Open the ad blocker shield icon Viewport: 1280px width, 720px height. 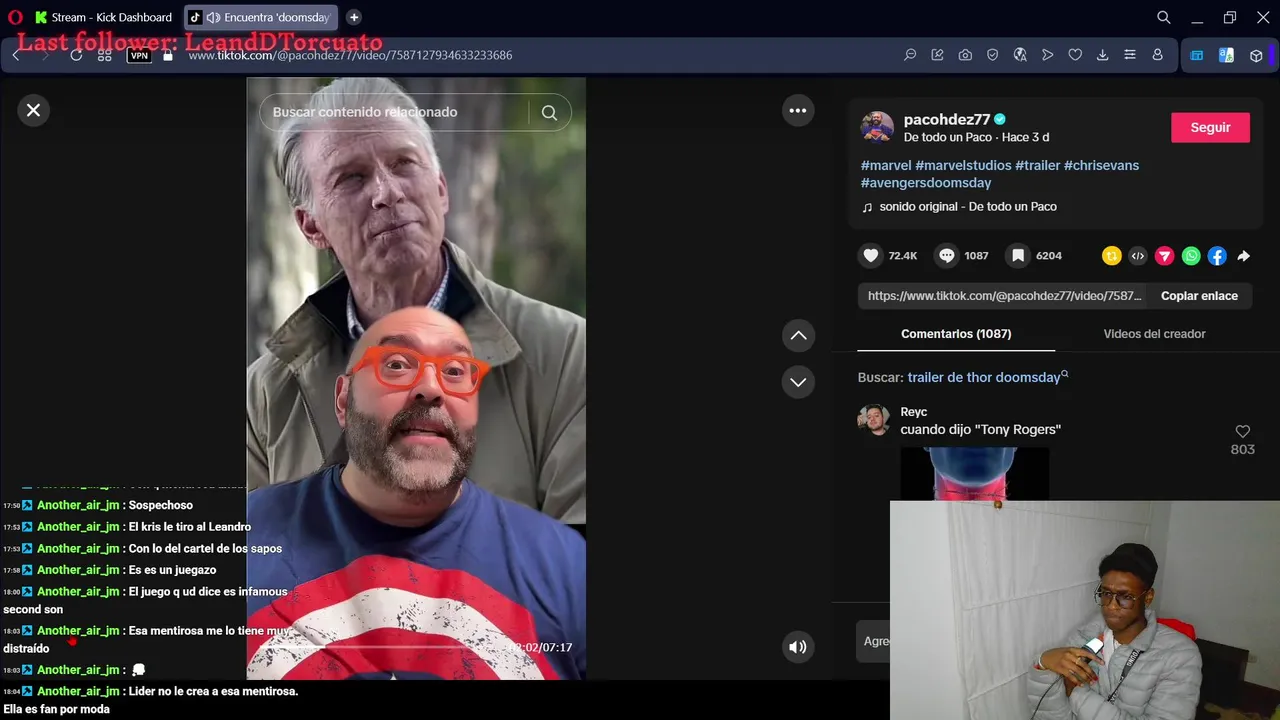992,55
